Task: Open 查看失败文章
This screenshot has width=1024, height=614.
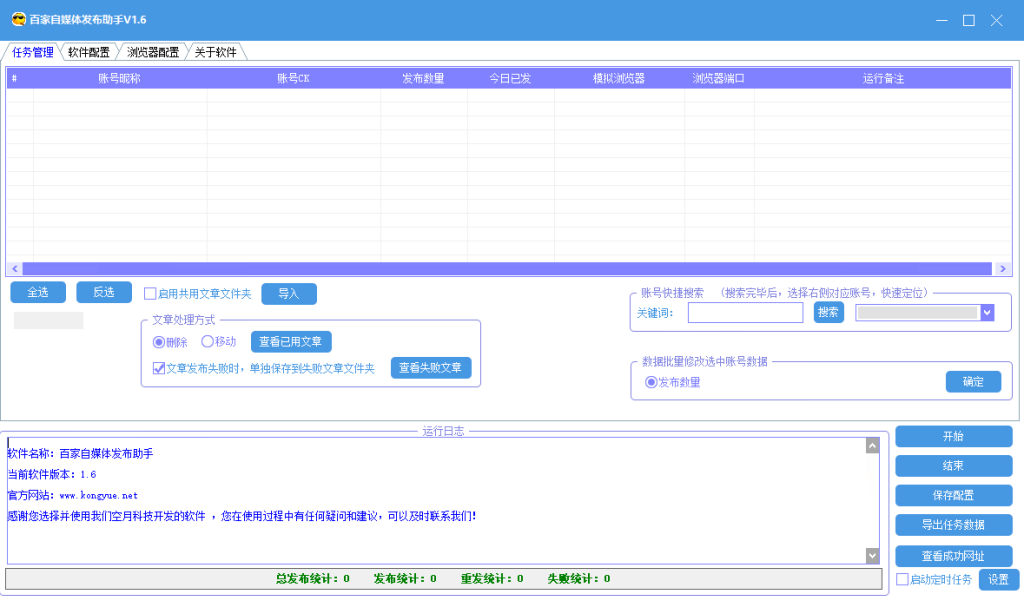Action: tap(430, 368)
